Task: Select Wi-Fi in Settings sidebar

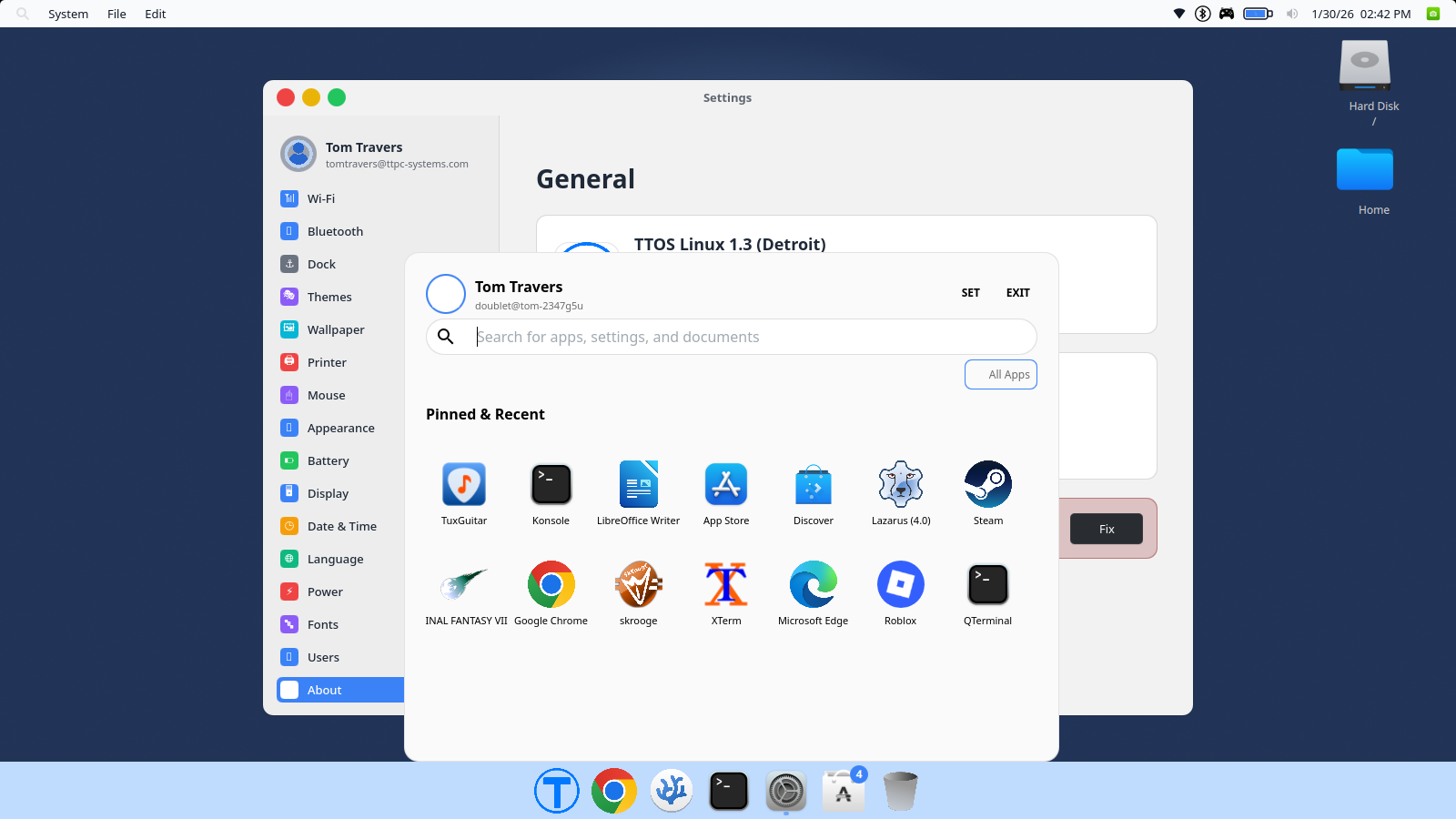Action: (340, 198)
